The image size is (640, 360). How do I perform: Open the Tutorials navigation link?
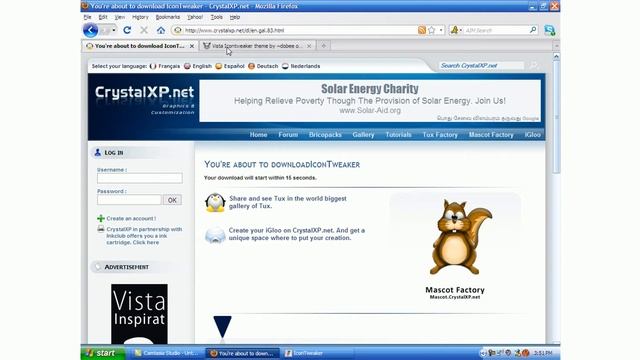pyautogui.click(x=398, y=135)
